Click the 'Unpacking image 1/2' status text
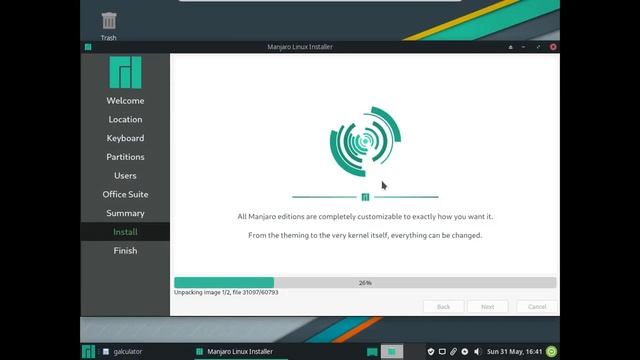640x360 pixels. coord(226,293)
